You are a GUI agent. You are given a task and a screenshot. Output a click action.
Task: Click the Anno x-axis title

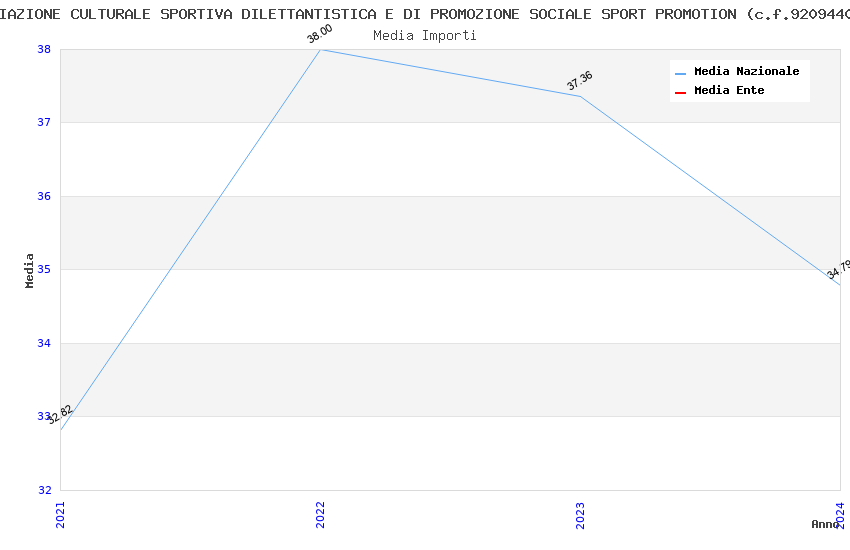[825, 524]
